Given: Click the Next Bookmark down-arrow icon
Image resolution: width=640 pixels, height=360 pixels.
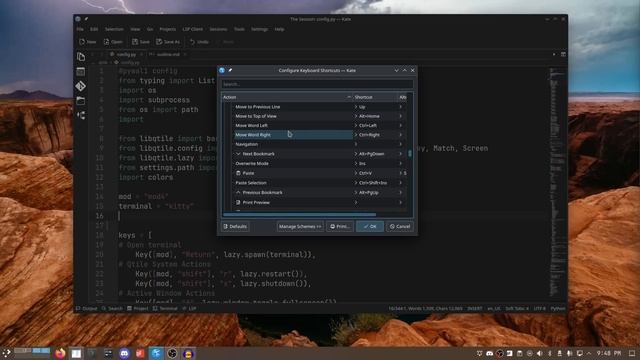Looking at the screenshot, I should click(x=238, y=154).
